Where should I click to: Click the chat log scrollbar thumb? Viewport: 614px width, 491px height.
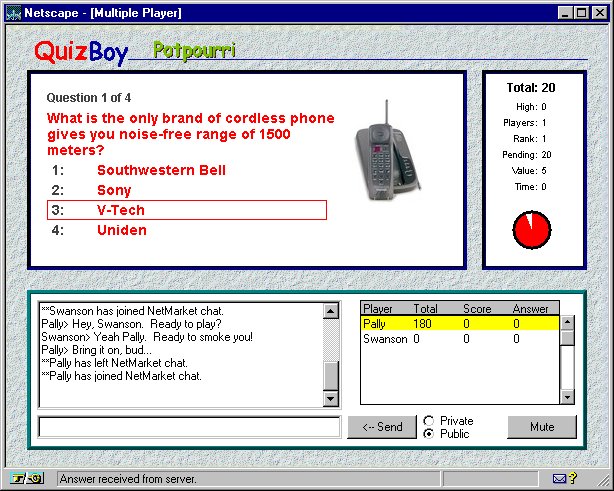331,375
